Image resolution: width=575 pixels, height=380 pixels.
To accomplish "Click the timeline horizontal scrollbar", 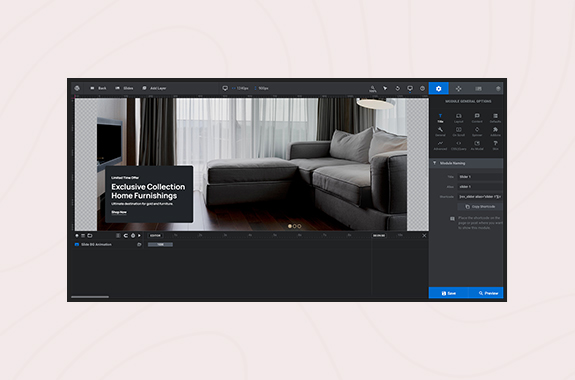I will pos(90,297).
